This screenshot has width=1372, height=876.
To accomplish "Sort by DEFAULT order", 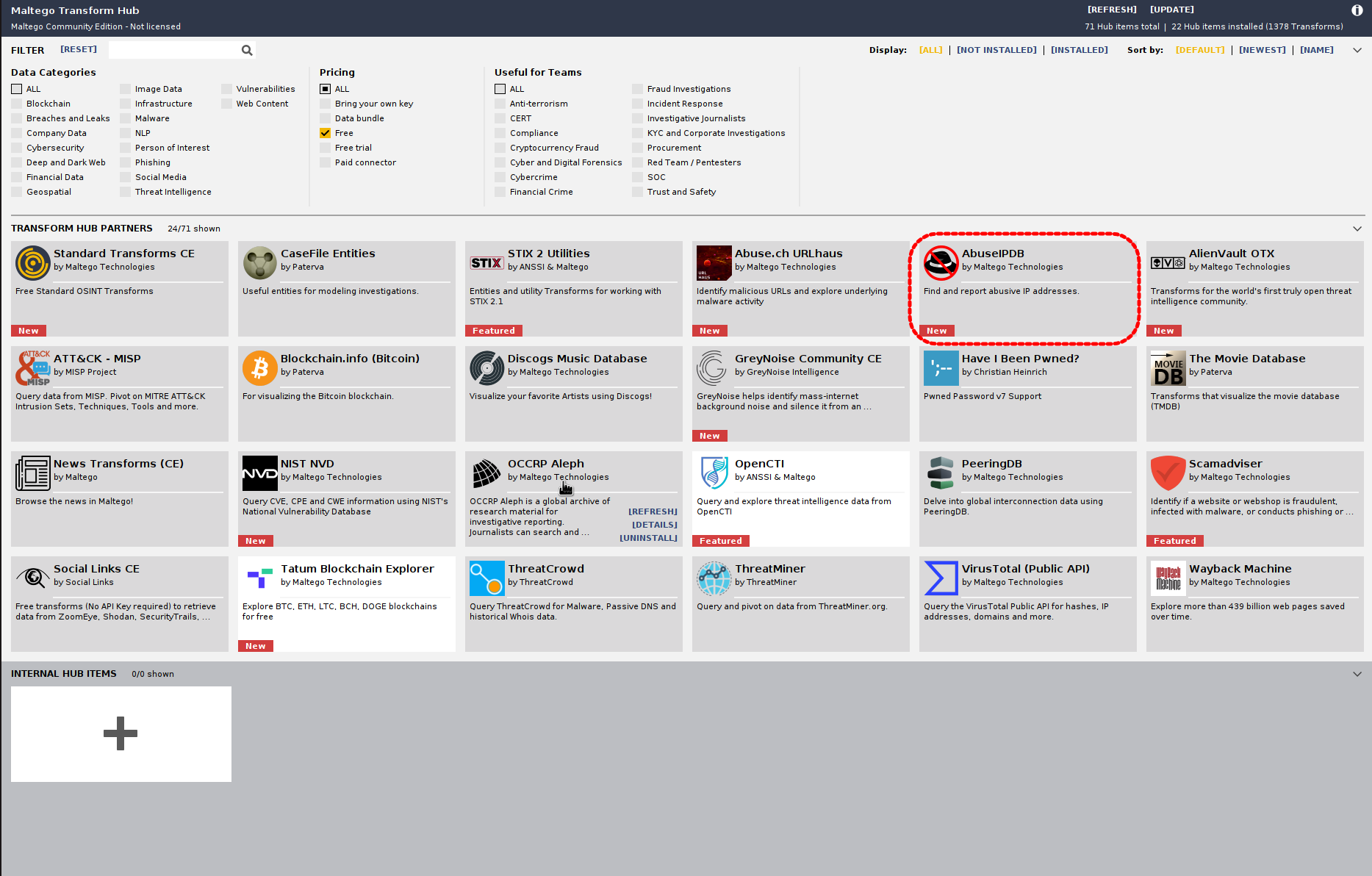I will click(x=1200, y=50).
